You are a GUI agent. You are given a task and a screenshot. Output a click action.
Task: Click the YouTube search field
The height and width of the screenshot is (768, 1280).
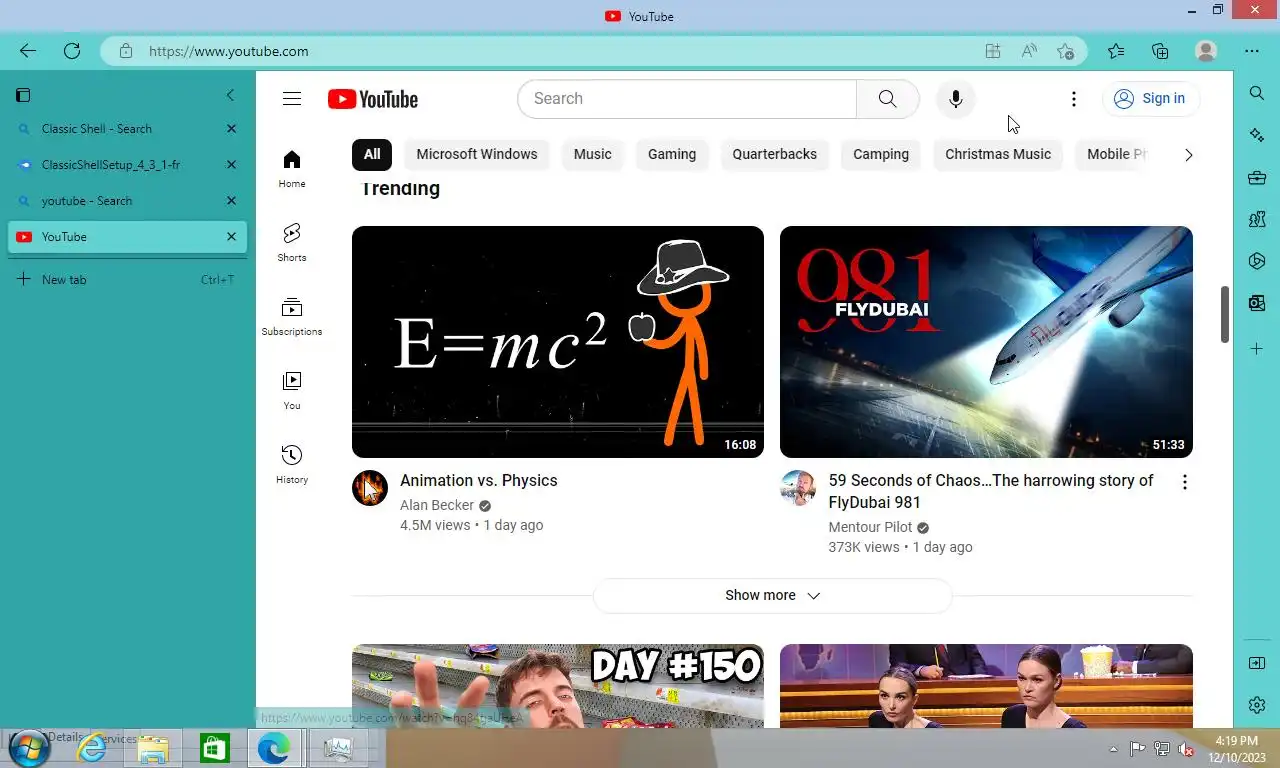(687, 98)
